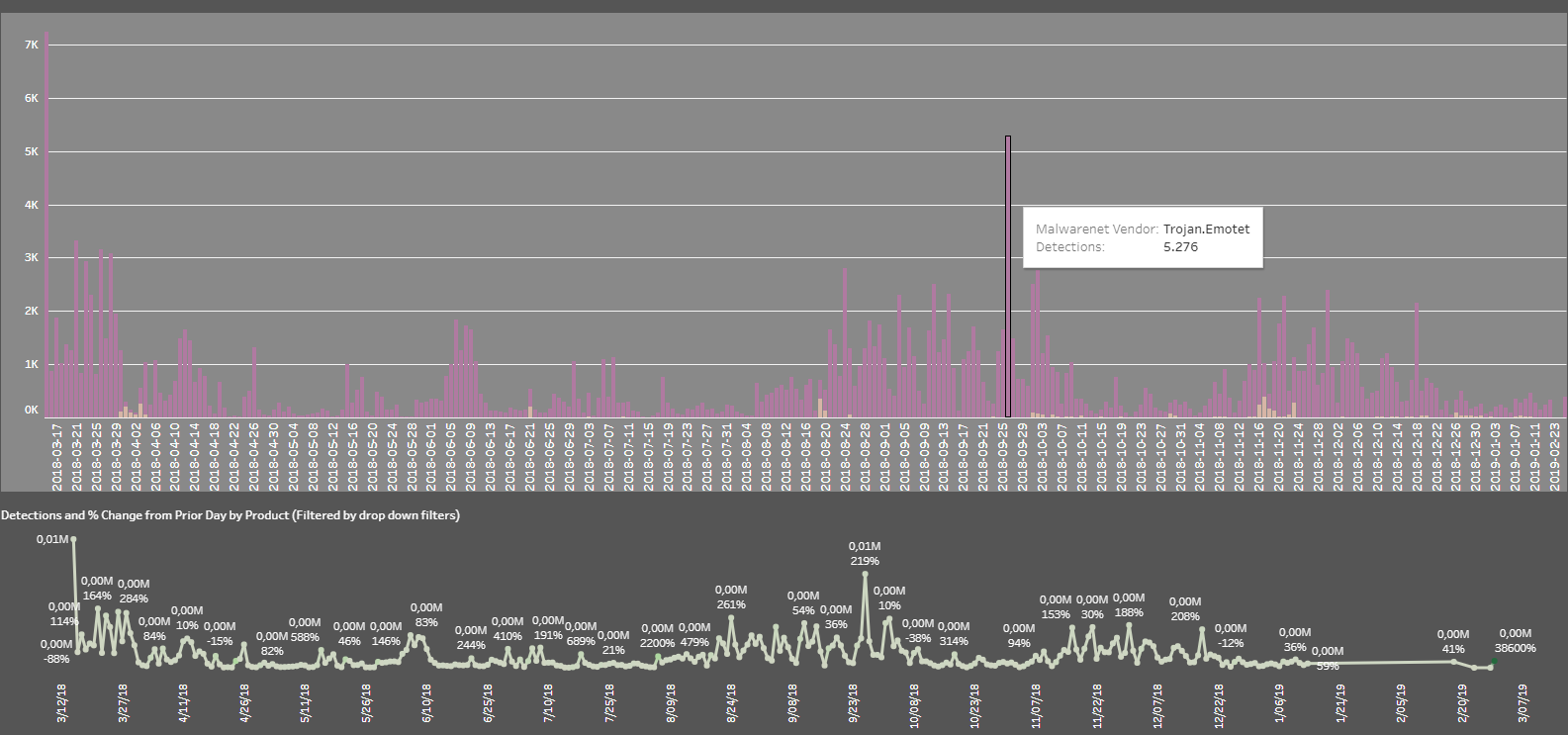Click the 689% label on the line chart
Screen dimensions: 1568x735
tap(581, 641)
